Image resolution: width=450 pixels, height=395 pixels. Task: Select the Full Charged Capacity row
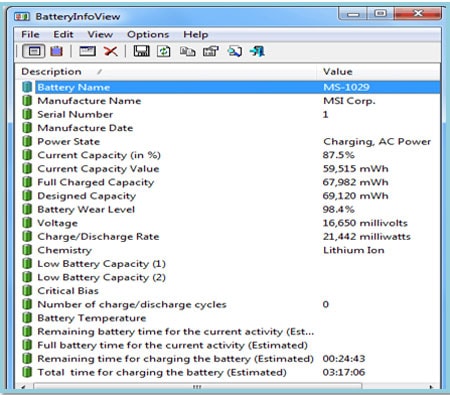point(228,182)
